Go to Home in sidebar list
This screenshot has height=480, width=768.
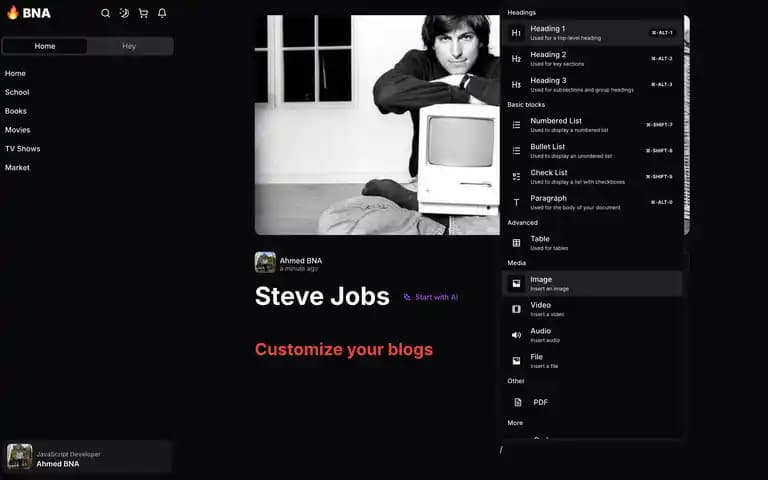tap(15, 73)
